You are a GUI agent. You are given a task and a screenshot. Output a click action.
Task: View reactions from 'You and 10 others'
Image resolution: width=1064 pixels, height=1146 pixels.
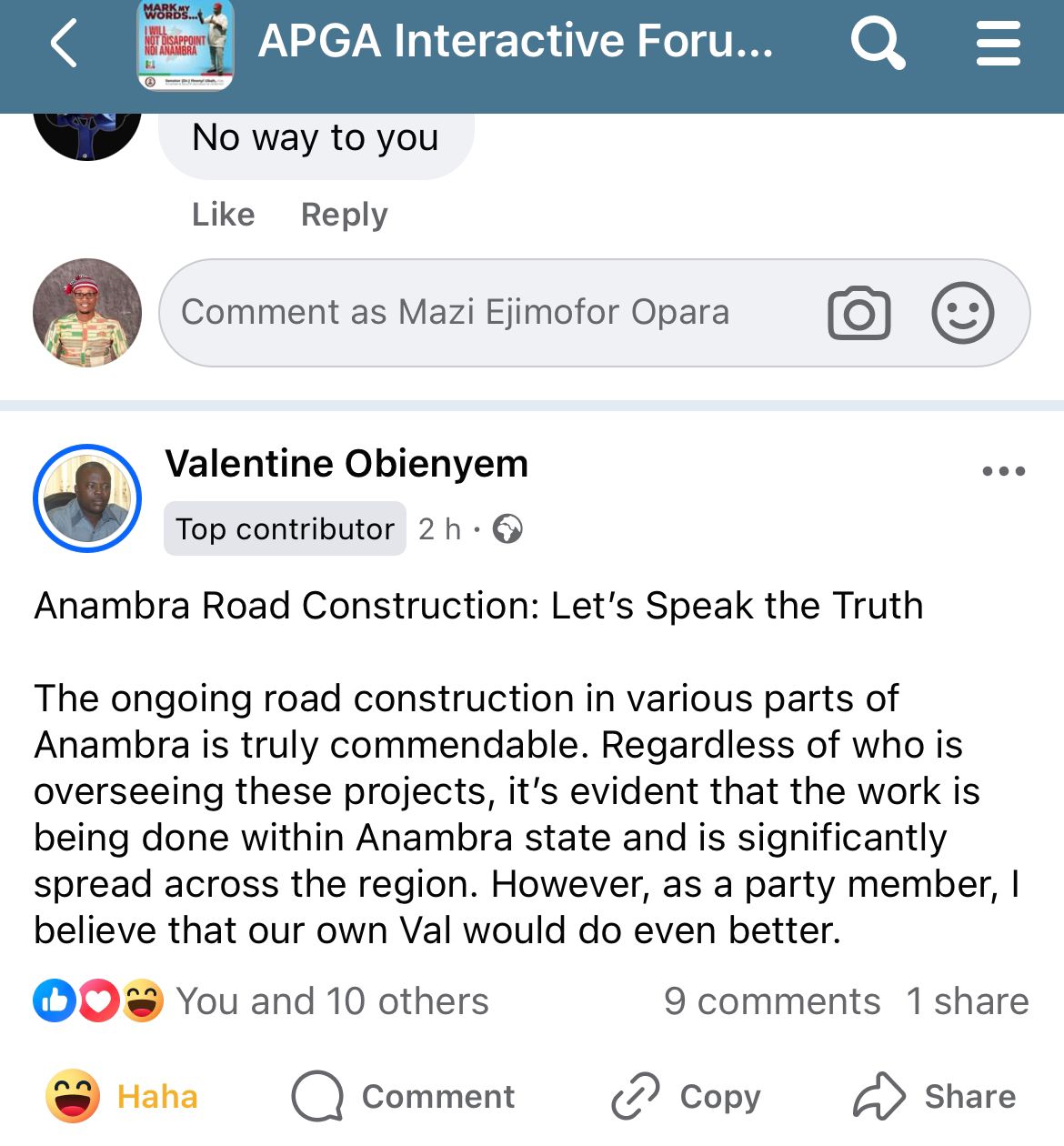[332, 1001]
